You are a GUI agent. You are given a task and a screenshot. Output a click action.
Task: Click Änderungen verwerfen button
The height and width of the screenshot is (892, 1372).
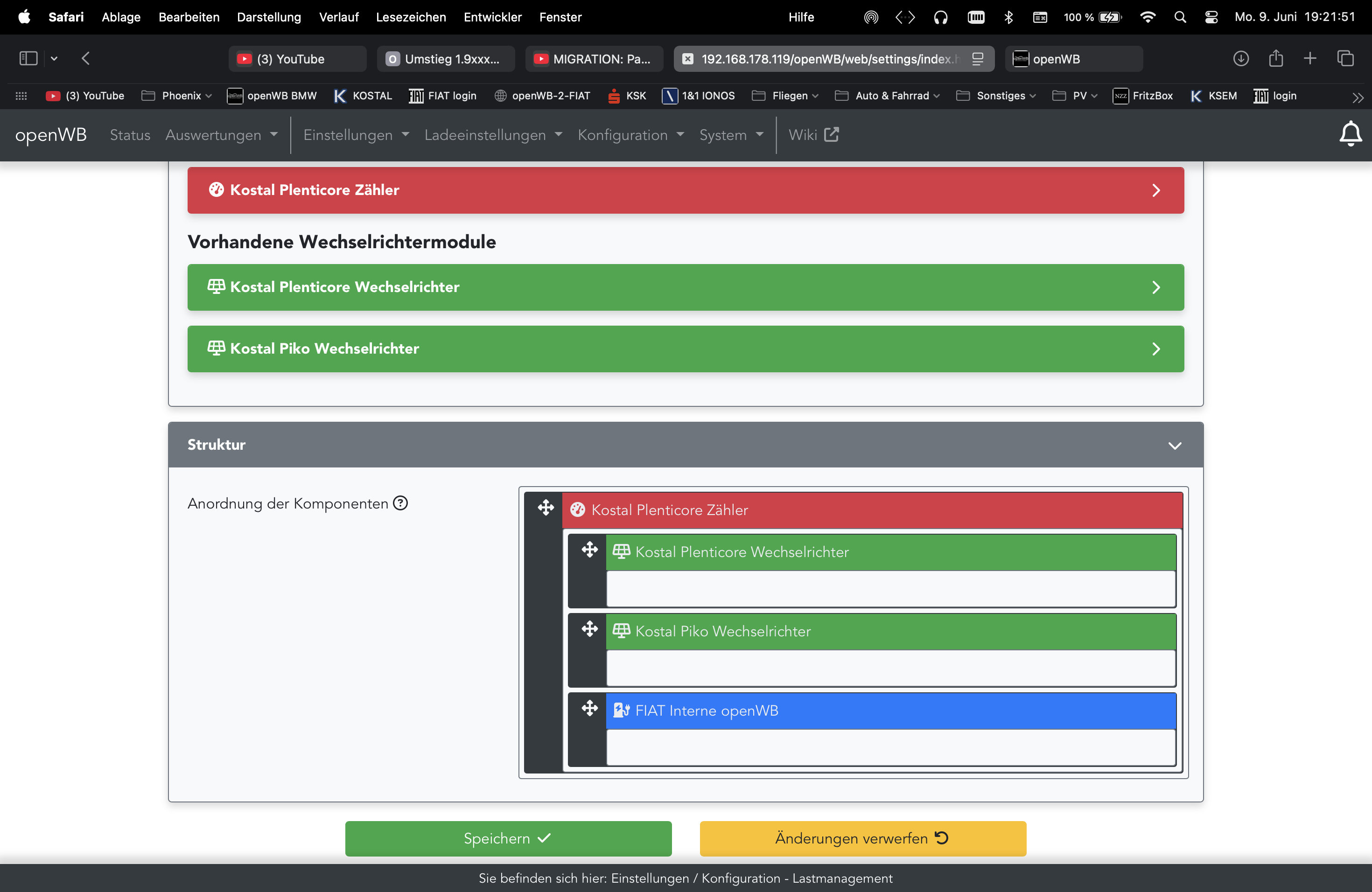coord(862,838)
